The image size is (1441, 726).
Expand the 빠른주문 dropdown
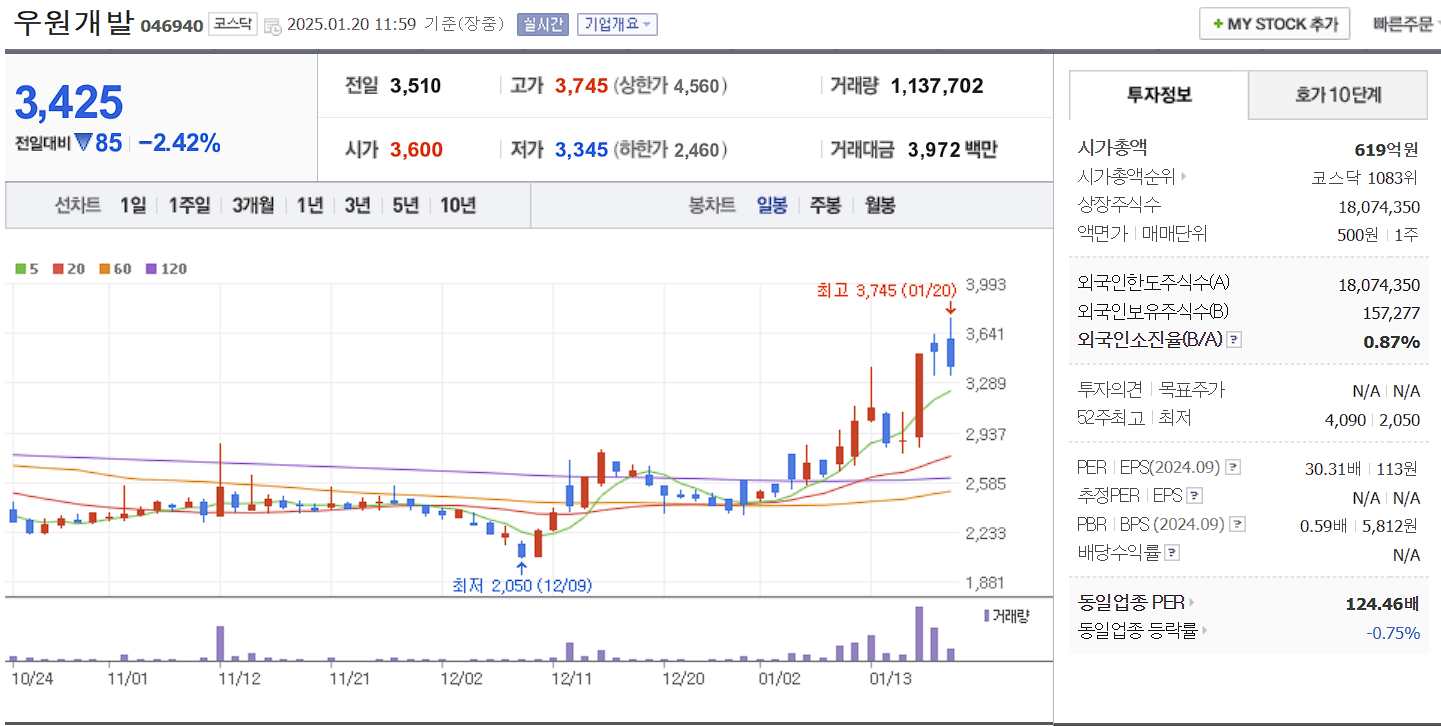pyautogui.click(x=1404, y=23)
